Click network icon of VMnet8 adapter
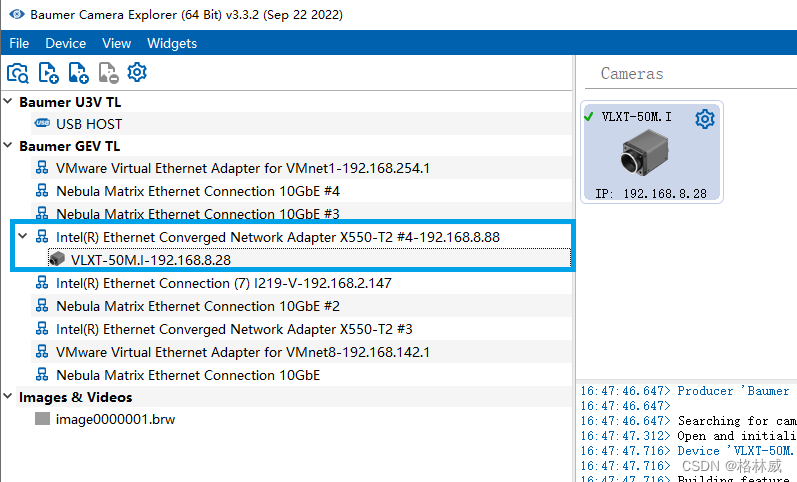Viewport: 797px width, 482px height. click(x=42, y=351)
